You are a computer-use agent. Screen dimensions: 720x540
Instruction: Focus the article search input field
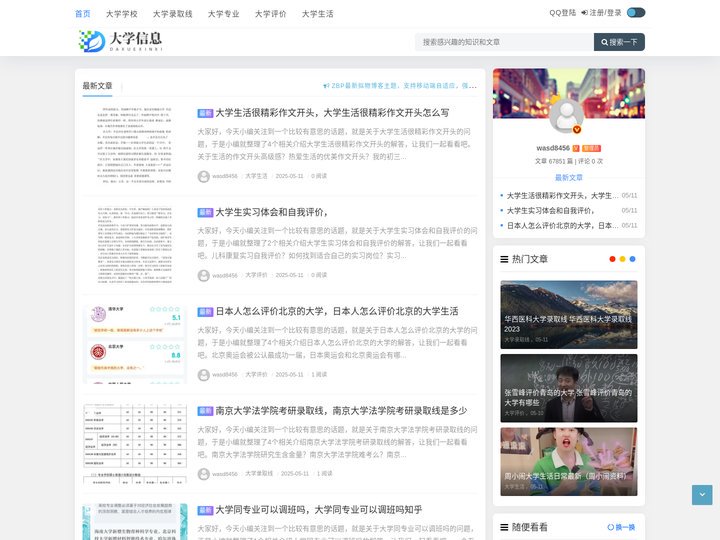click(504, 42)
